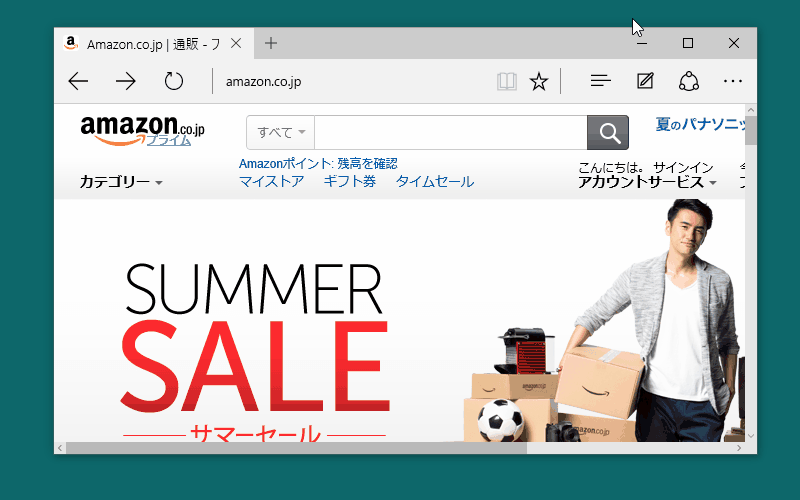Screen dimensions: 800x500
Task: Open a new tab with plus button
Action: click(x=271, y=43)
